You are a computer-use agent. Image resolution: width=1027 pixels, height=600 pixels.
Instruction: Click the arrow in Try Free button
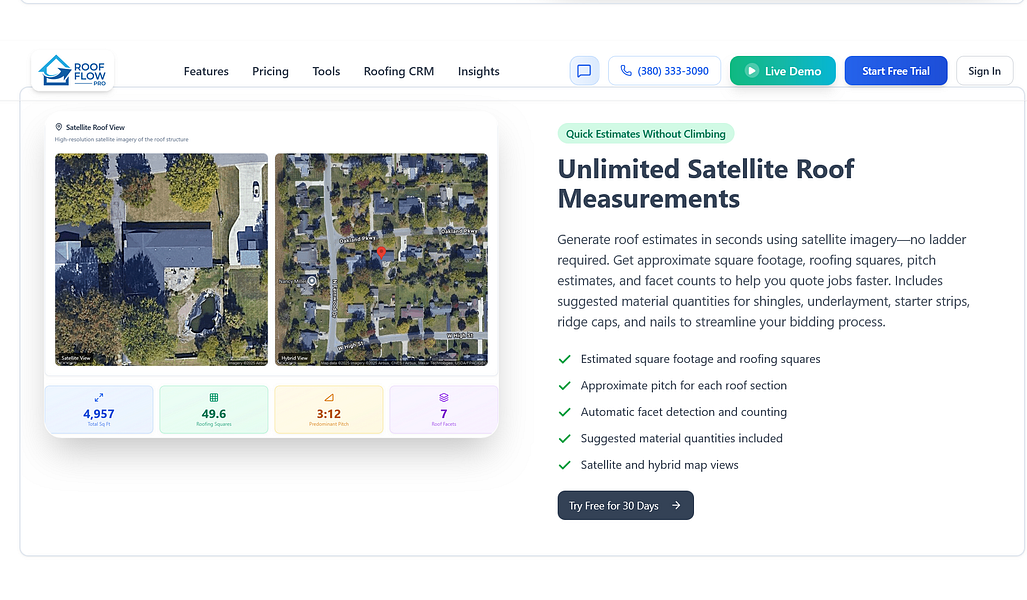tap(676, 506)
